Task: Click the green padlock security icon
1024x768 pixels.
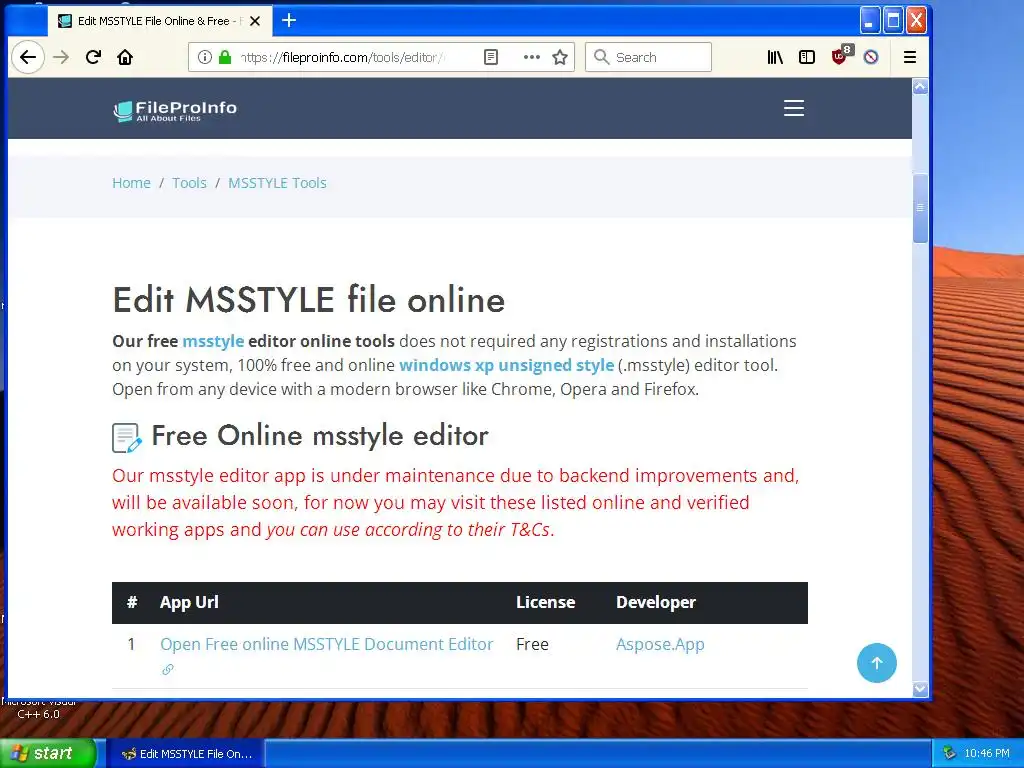Action: [x=225, y=57]
